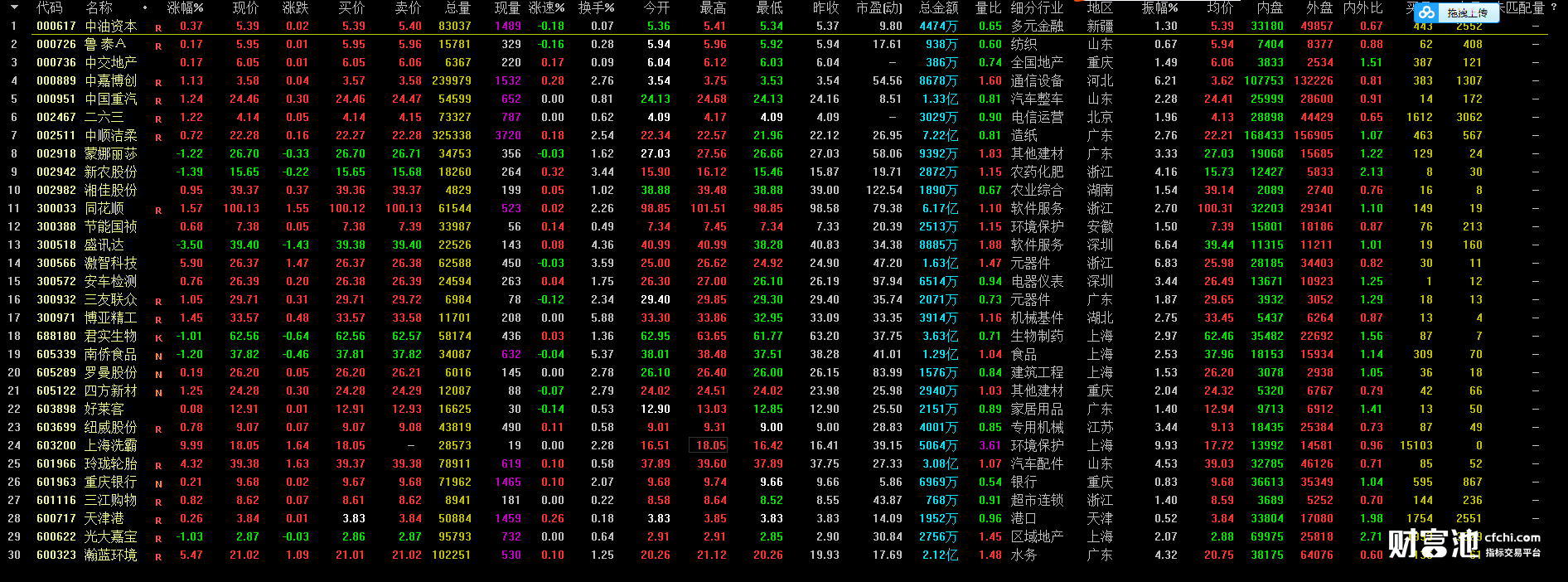
Task: Select stock name 三江购物
Action: tap(111, 500)
